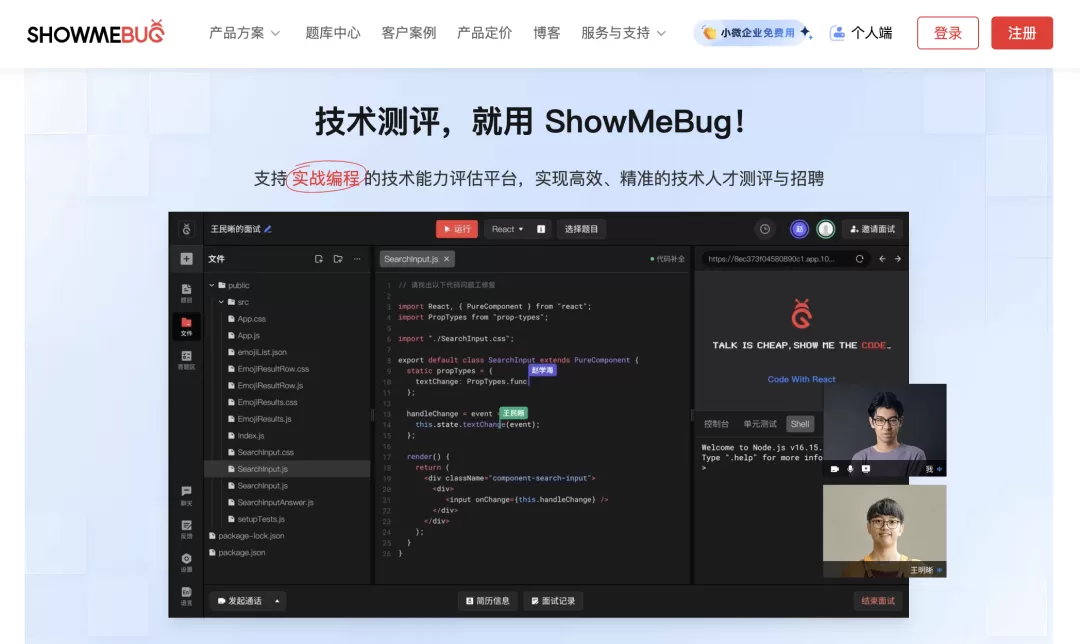Collapse the src folder
Viewport: 1080px width, 644px height.
pos(221,302)
